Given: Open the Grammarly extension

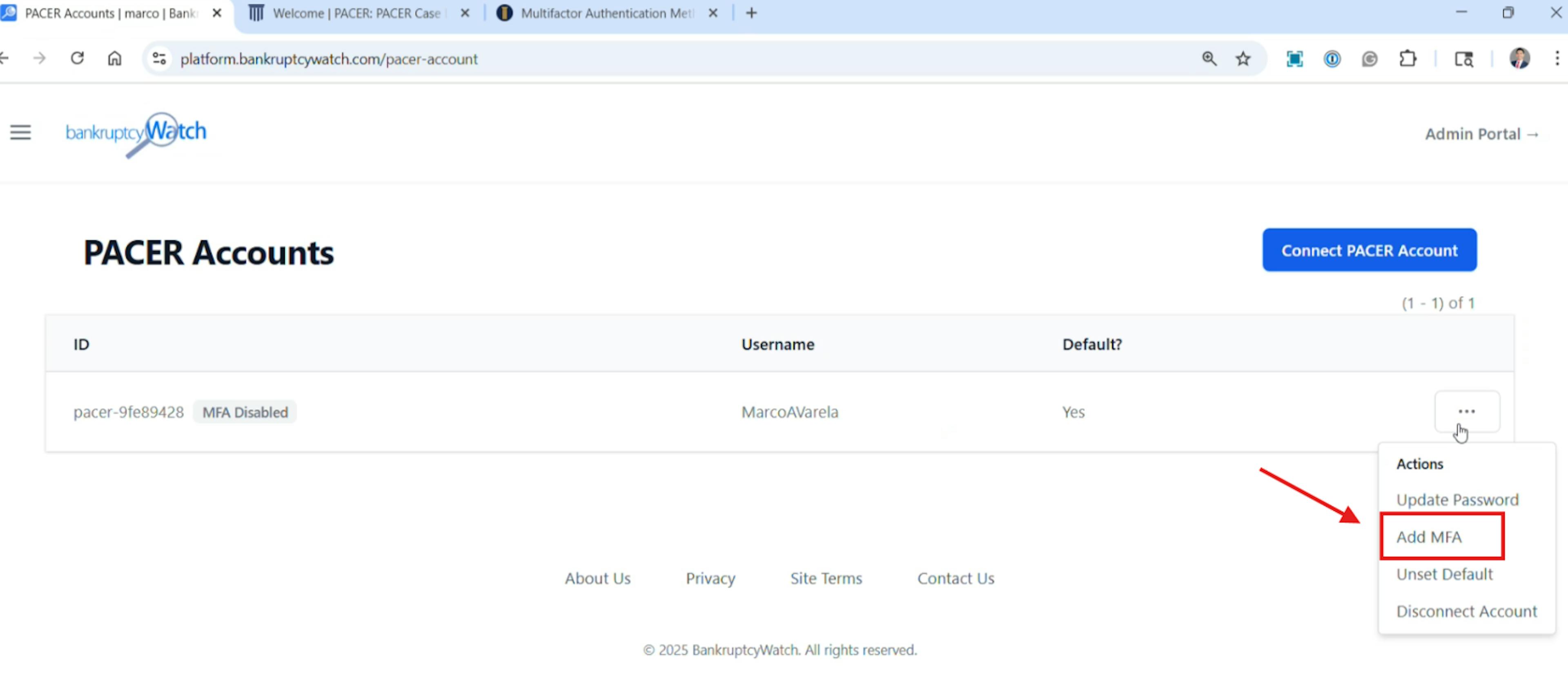Looking at the screenshot, I should point(1370,58).
